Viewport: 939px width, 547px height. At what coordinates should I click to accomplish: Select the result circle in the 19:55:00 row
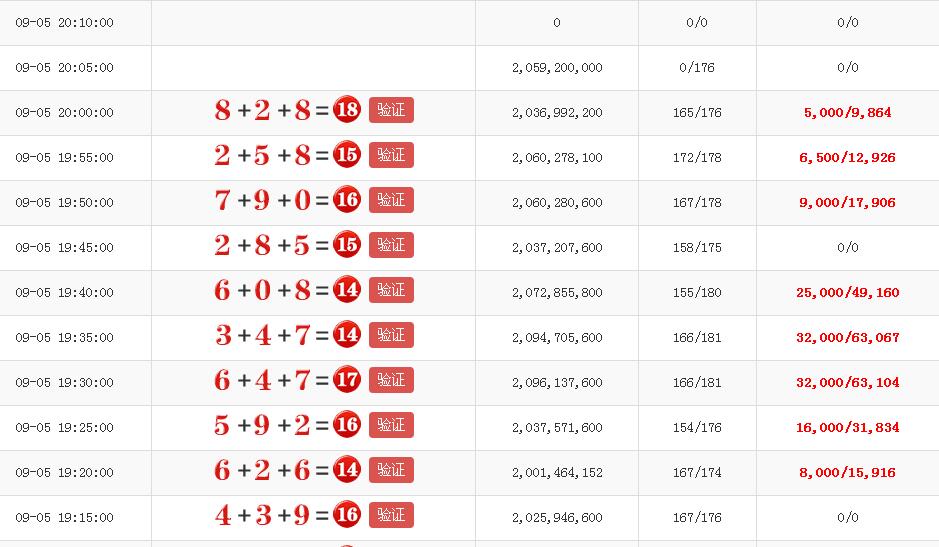tap(347, 155)
